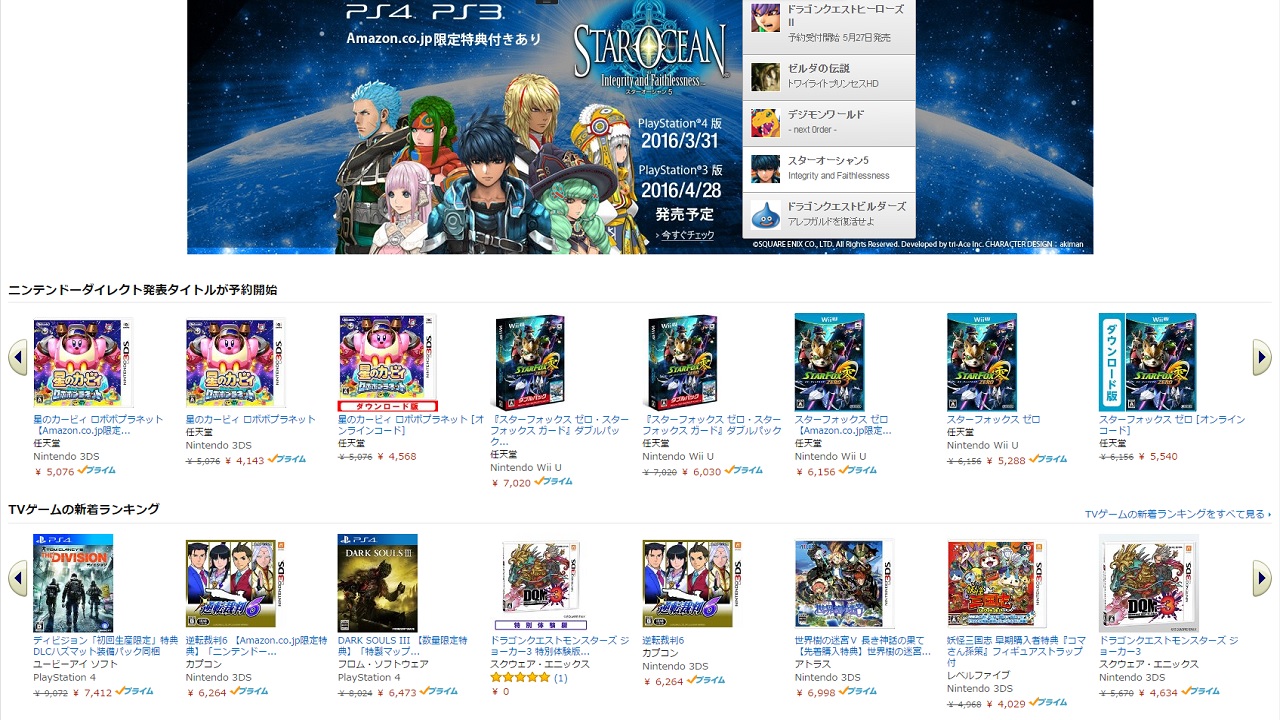Select the Star Ocean 5 banner entry
The width and height of the screenshot is (1280, 720).
[829, 169]
